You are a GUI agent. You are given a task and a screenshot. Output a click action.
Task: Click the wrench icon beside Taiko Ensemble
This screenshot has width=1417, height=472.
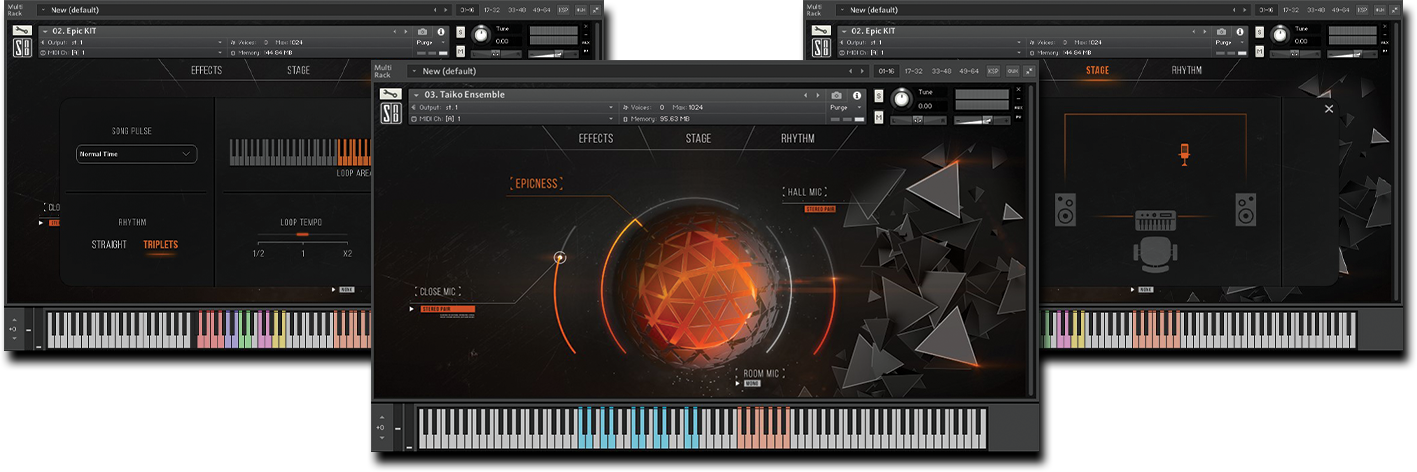pyautogui.click(x=388, y=97)
